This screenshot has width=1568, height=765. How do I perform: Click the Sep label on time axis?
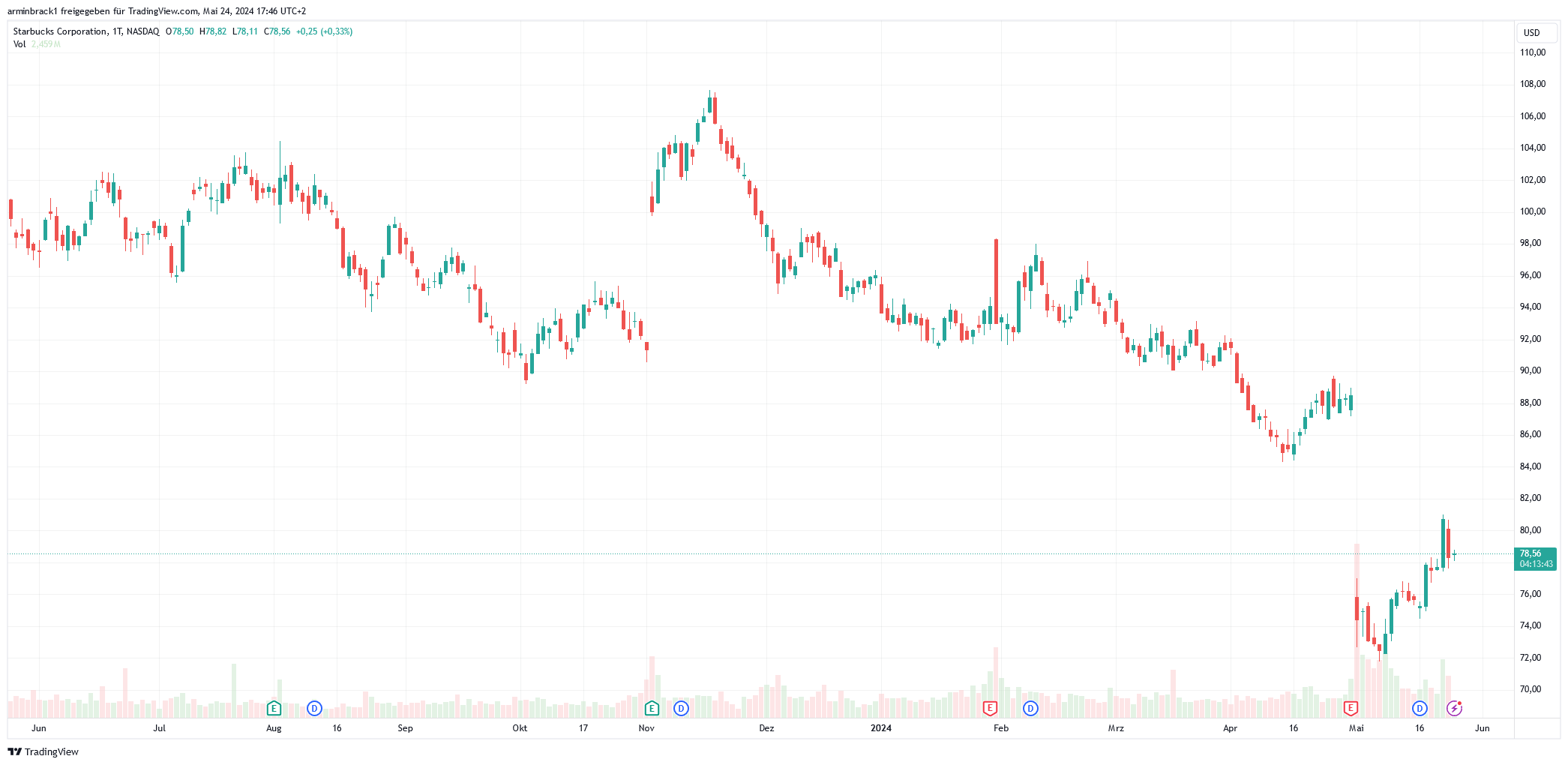[x=405, y=728]
